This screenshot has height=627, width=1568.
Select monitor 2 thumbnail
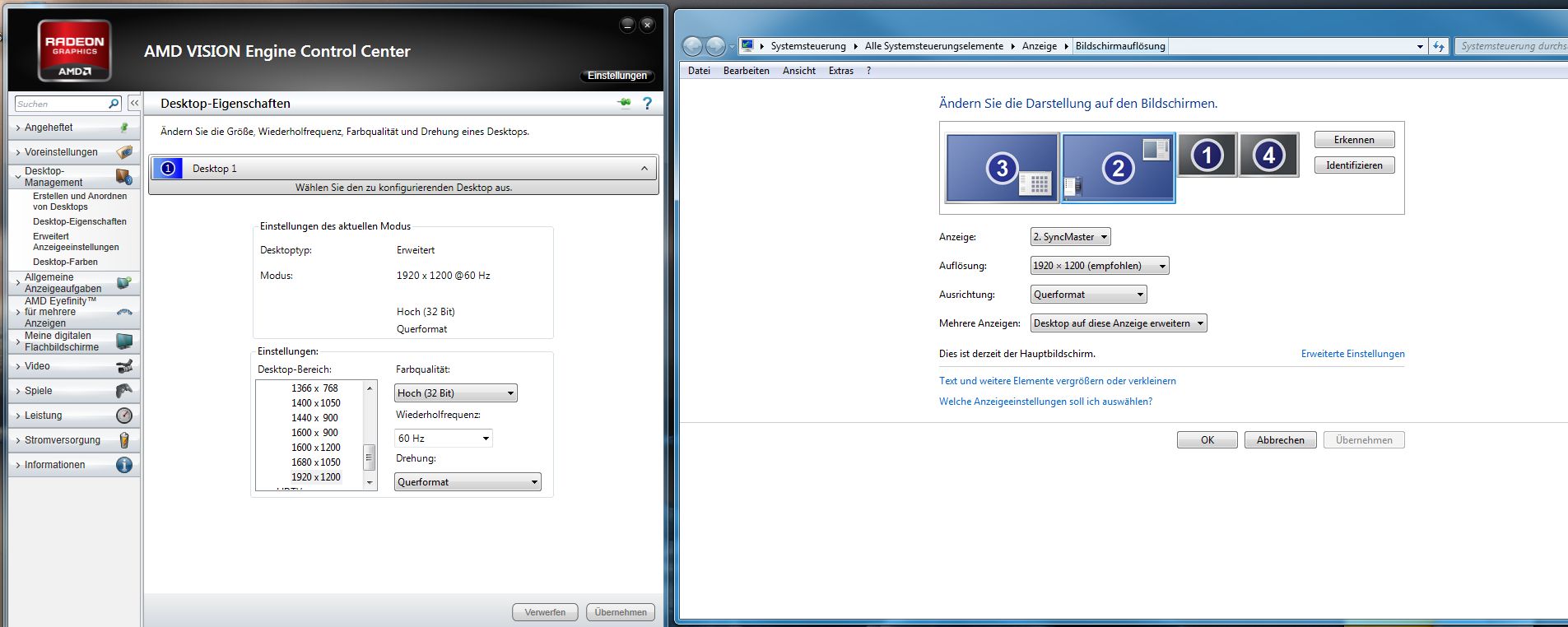pyautogui.click(x=1118, y=168)
